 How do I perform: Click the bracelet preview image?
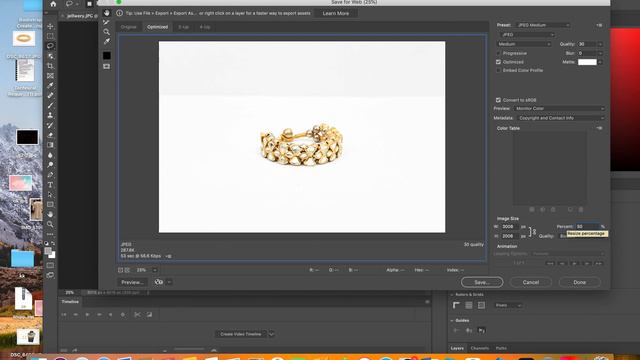point(302,137)
